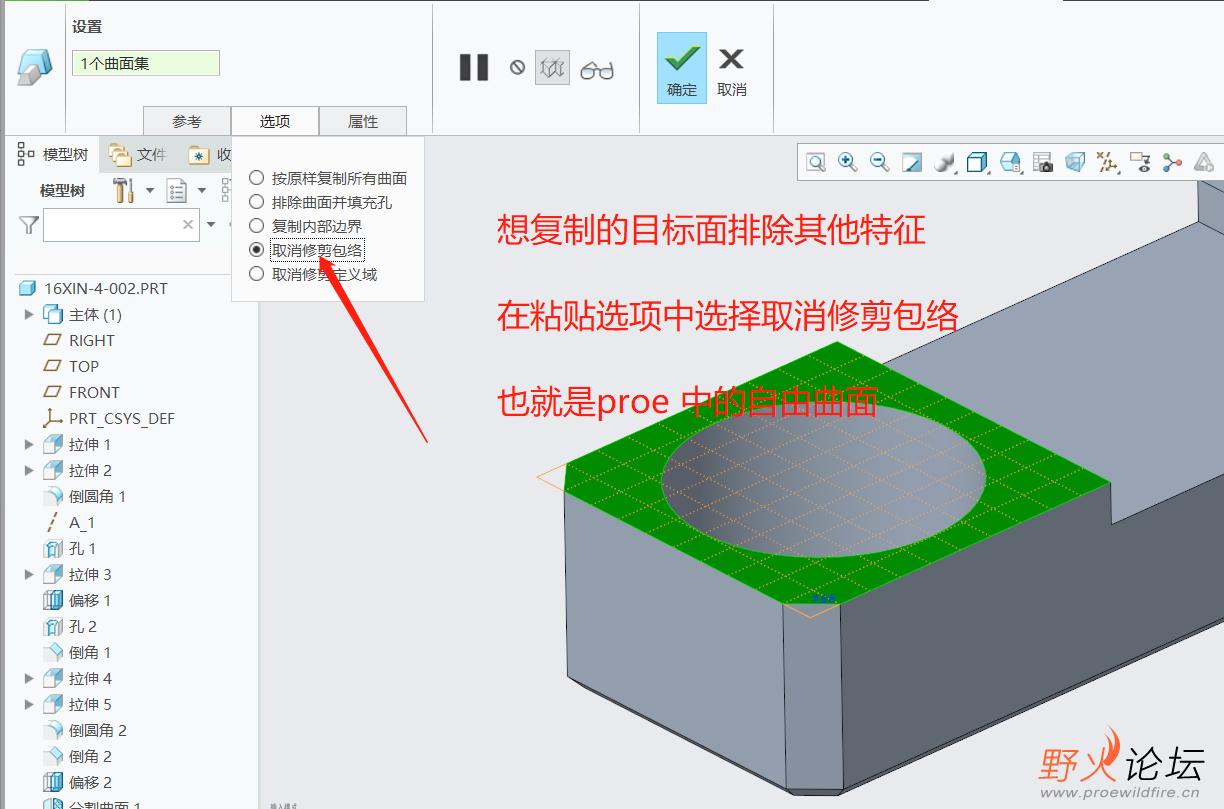This screenshot has height=809, width=1224.
Task: Expand the 主体 (1) tree node
Action: [29, 314]
